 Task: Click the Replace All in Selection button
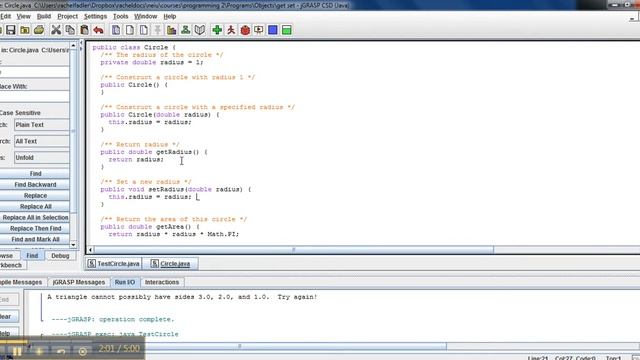click(35, 218)
